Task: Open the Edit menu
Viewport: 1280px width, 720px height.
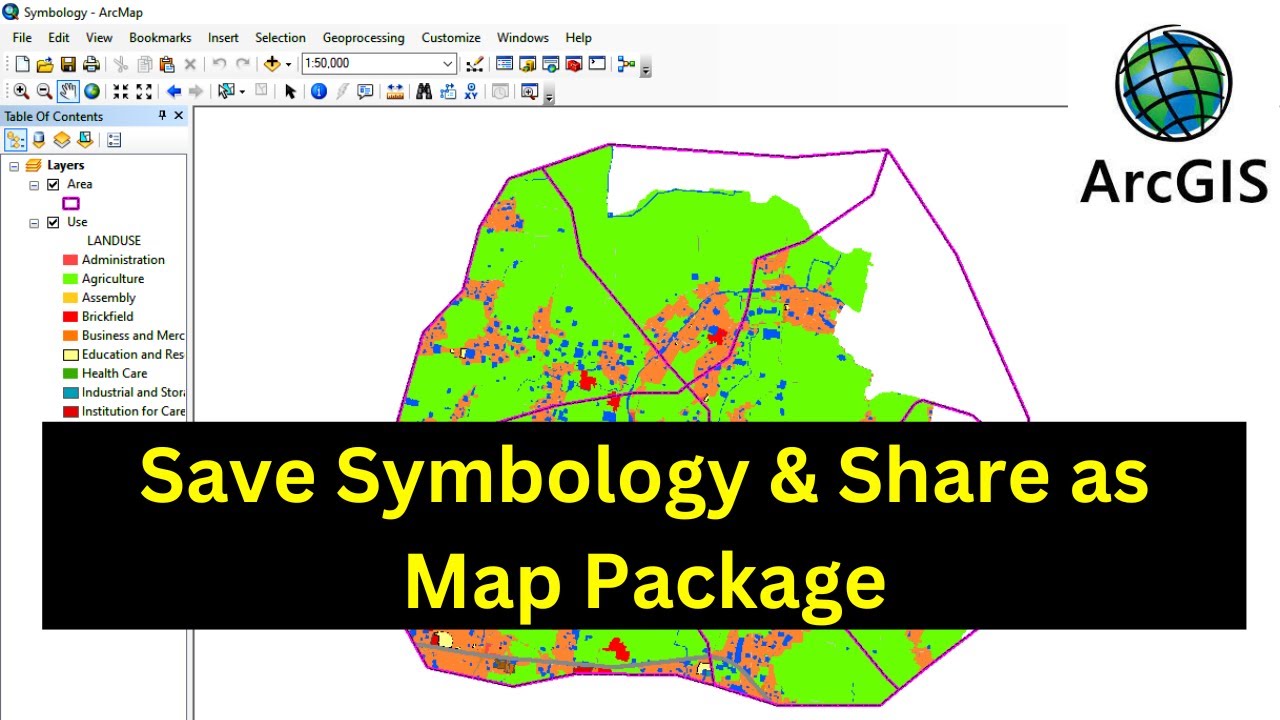Action: point(59,38)
